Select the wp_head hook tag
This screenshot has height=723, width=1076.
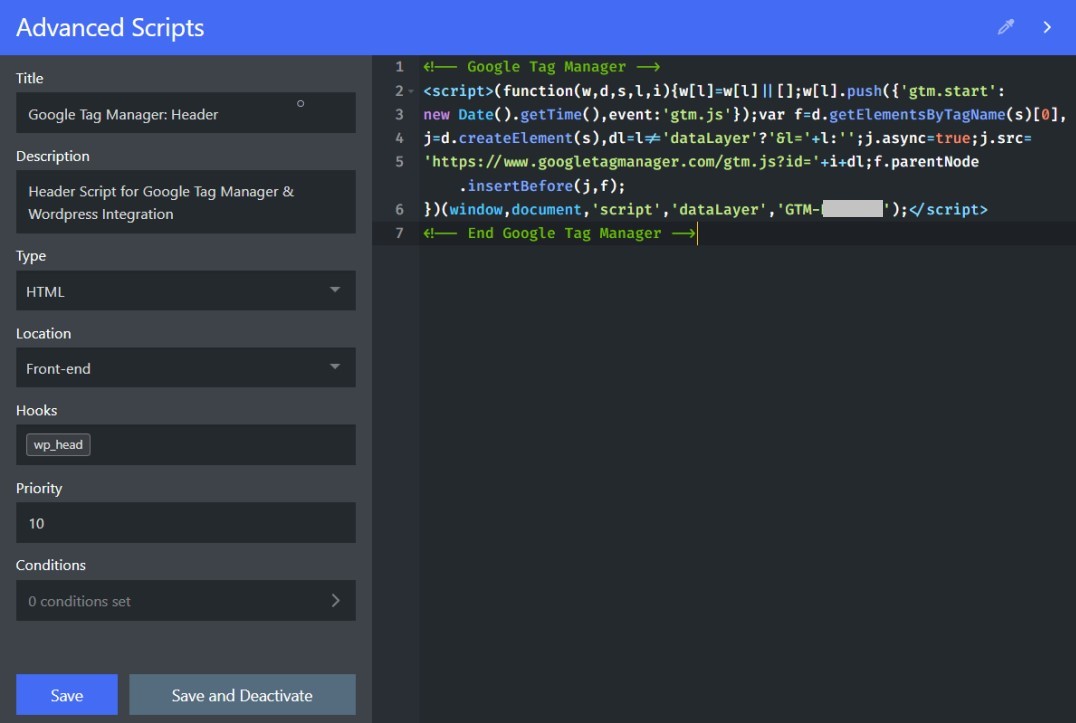tap(57, 444)
